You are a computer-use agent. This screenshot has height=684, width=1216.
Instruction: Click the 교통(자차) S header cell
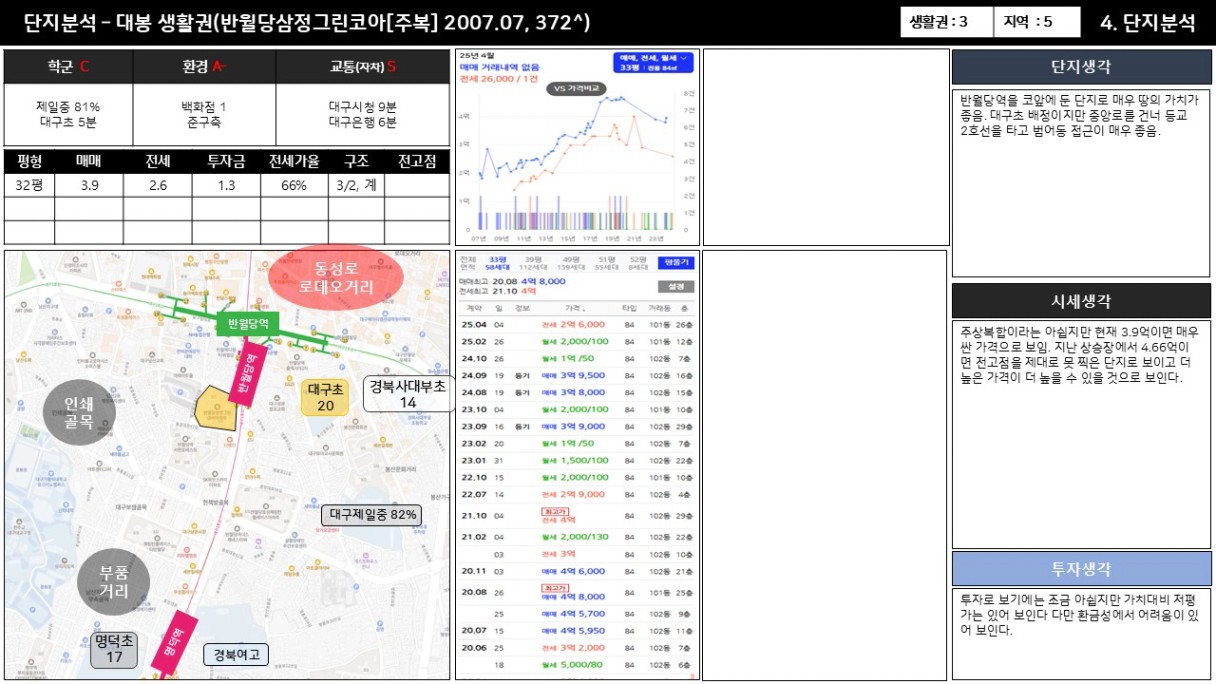363,67
